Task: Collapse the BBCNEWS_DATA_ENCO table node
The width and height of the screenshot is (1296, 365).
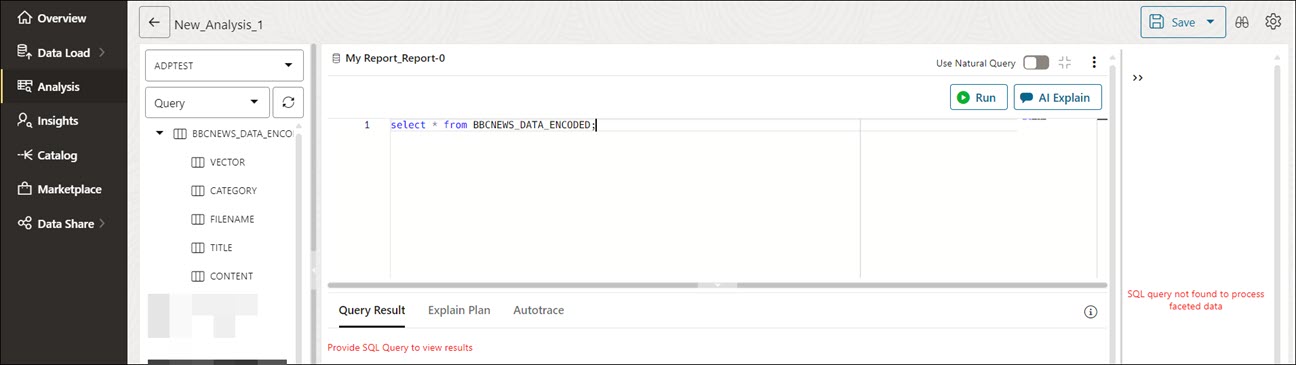Action: click(160, 133)
